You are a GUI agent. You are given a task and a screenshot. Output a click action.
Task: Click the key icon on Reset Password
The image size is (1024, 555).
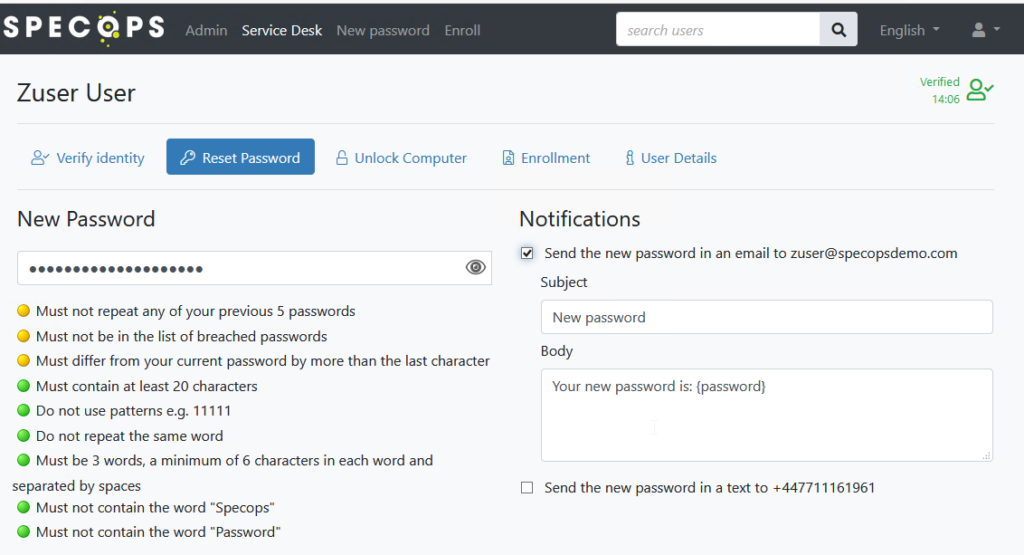(187, 157)
